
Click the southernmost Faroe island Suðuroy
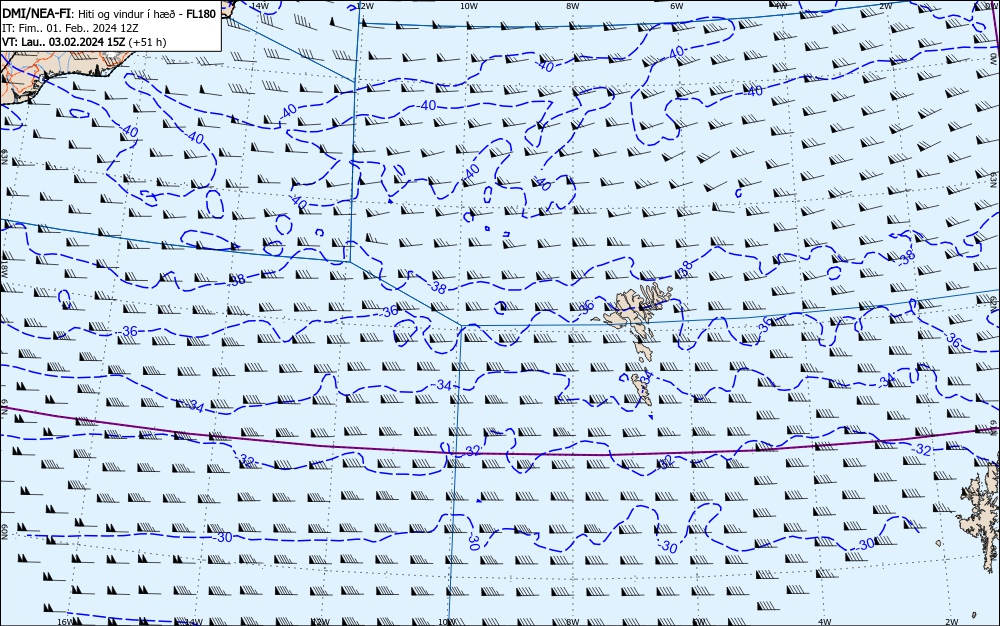click(x=643, y=390)
